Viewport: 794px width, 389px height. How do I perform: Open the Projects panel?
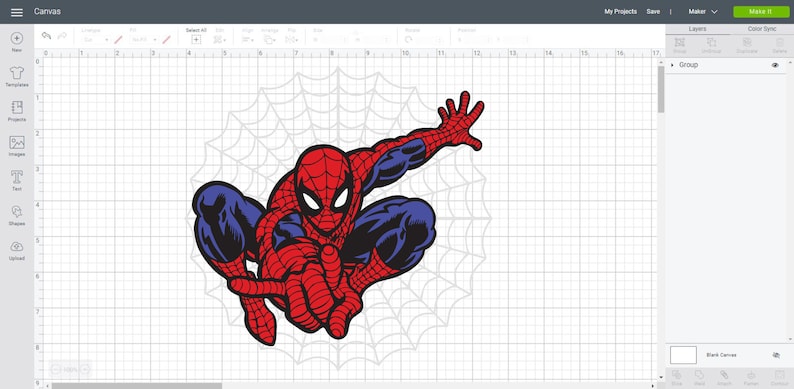pyautogui.click(x=17, y=111)
